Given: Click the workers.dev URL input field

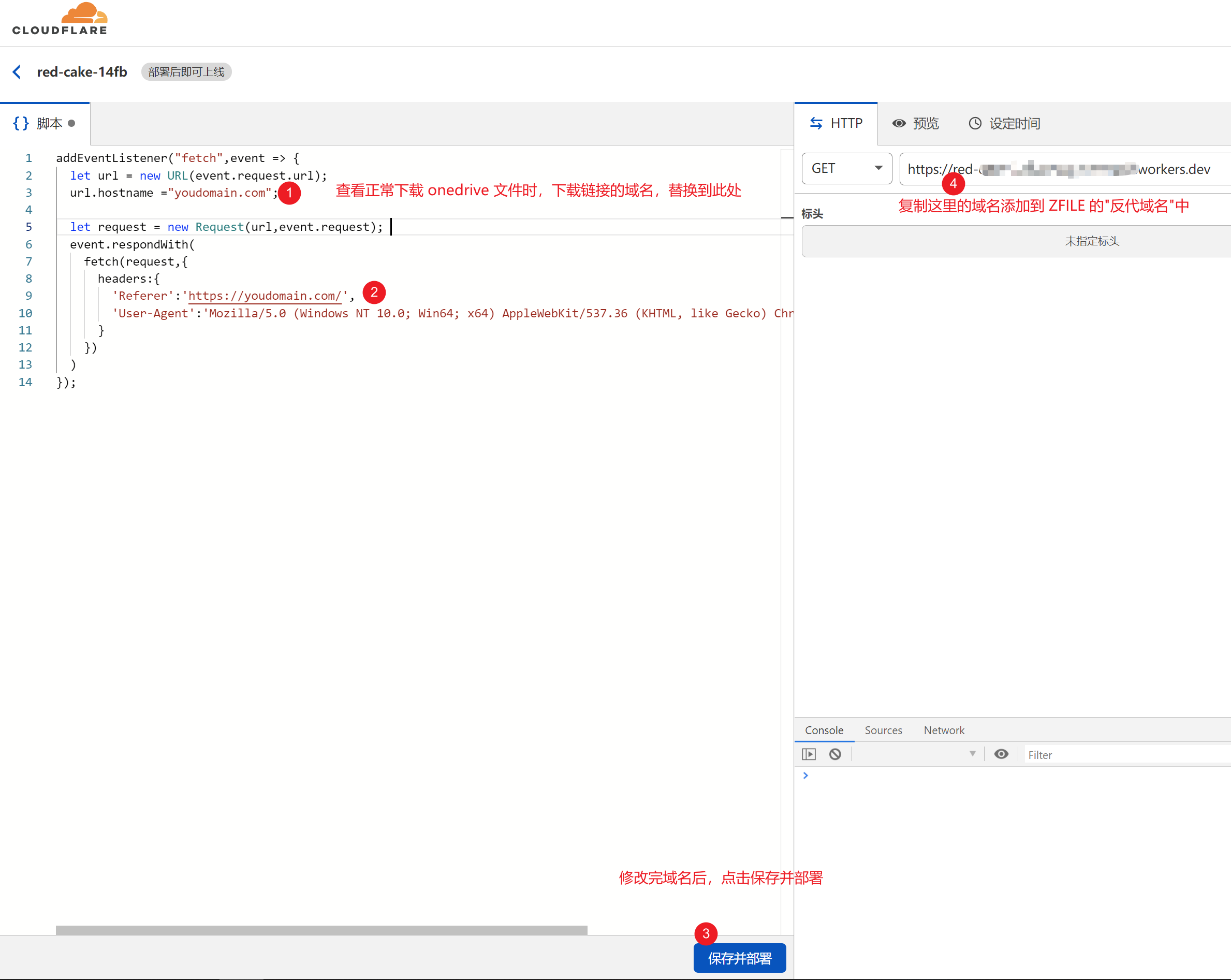Looking at the screenshot, I should point(1065,169).
